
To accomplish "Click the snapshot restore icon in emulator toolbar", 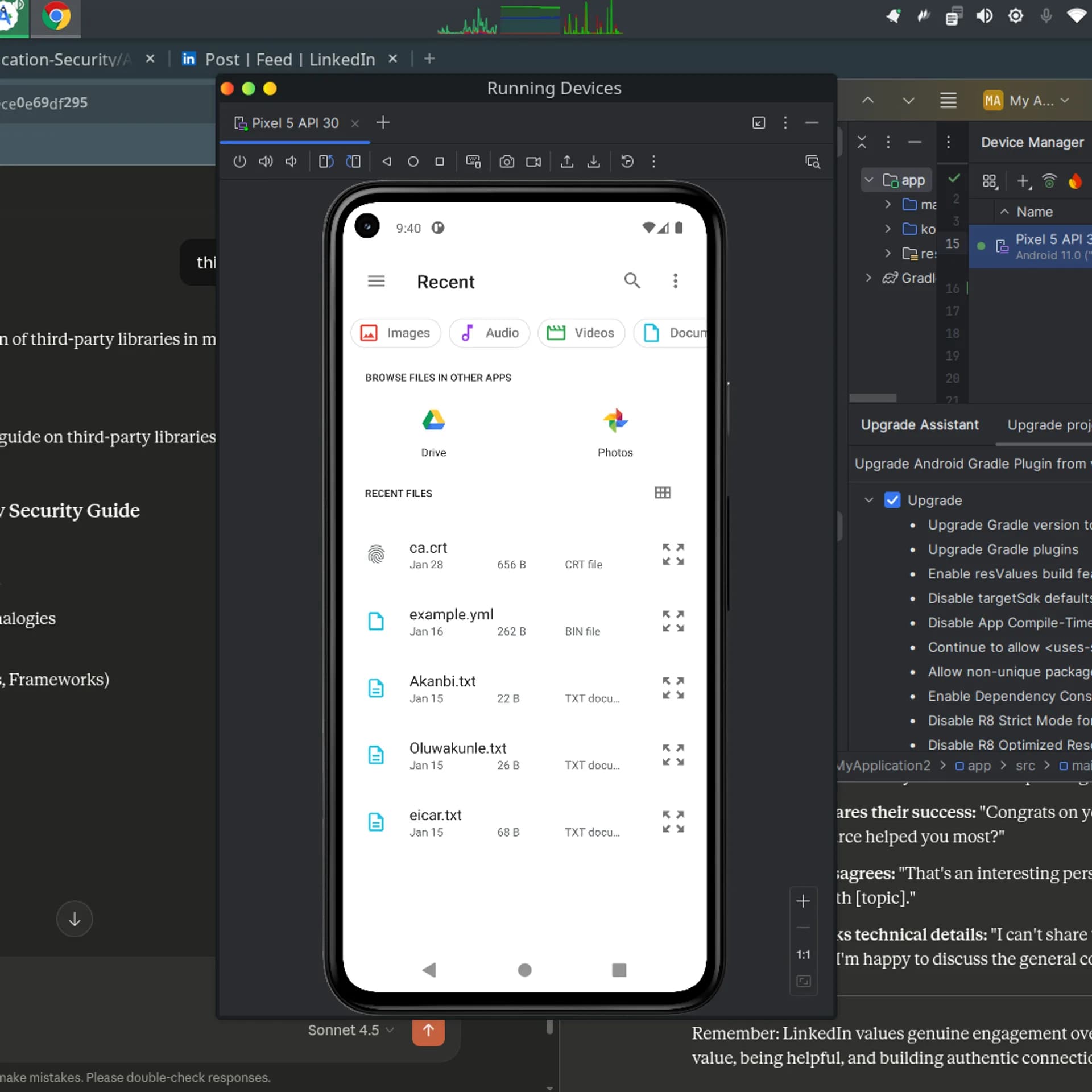I will (x=627, y=162).
